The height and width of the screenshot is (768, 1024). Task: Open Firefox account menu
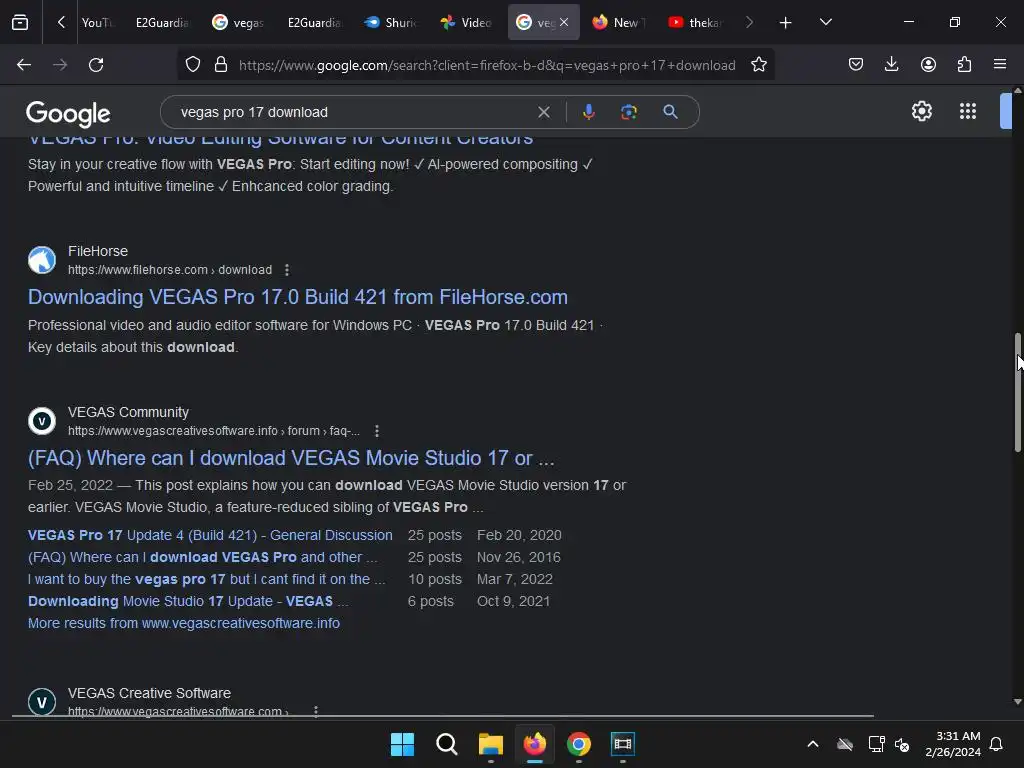click(x=928, y=65)
